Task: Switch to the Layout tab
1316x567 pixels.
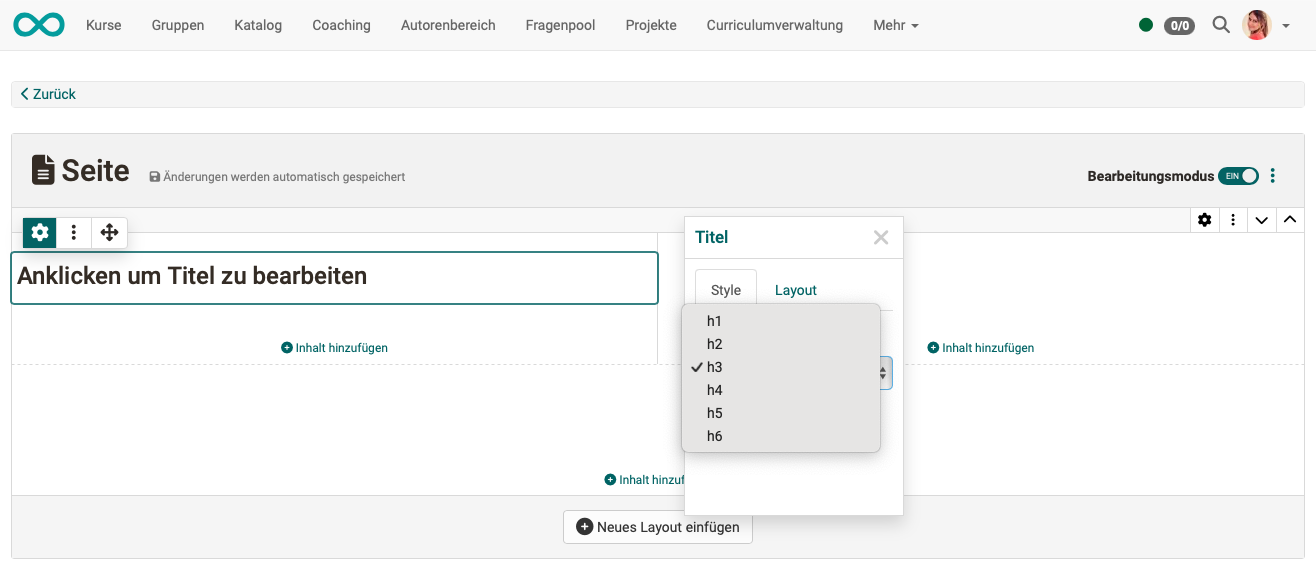Action: (795, 290)
